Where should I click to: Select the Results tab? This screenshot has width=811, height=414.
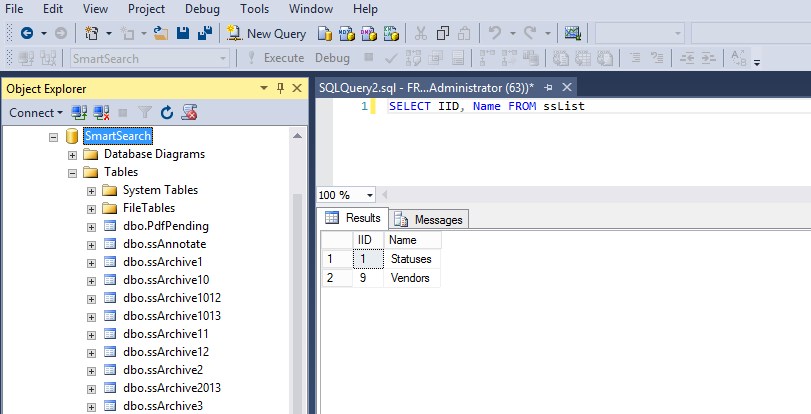[353, 218]
